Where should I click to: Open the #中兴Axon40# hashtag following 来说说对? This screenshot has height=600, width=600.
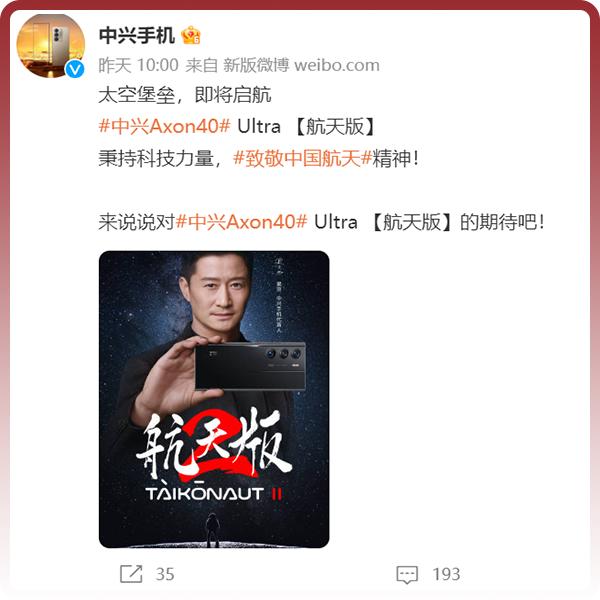pyautogui.click(x=241, y=222)
